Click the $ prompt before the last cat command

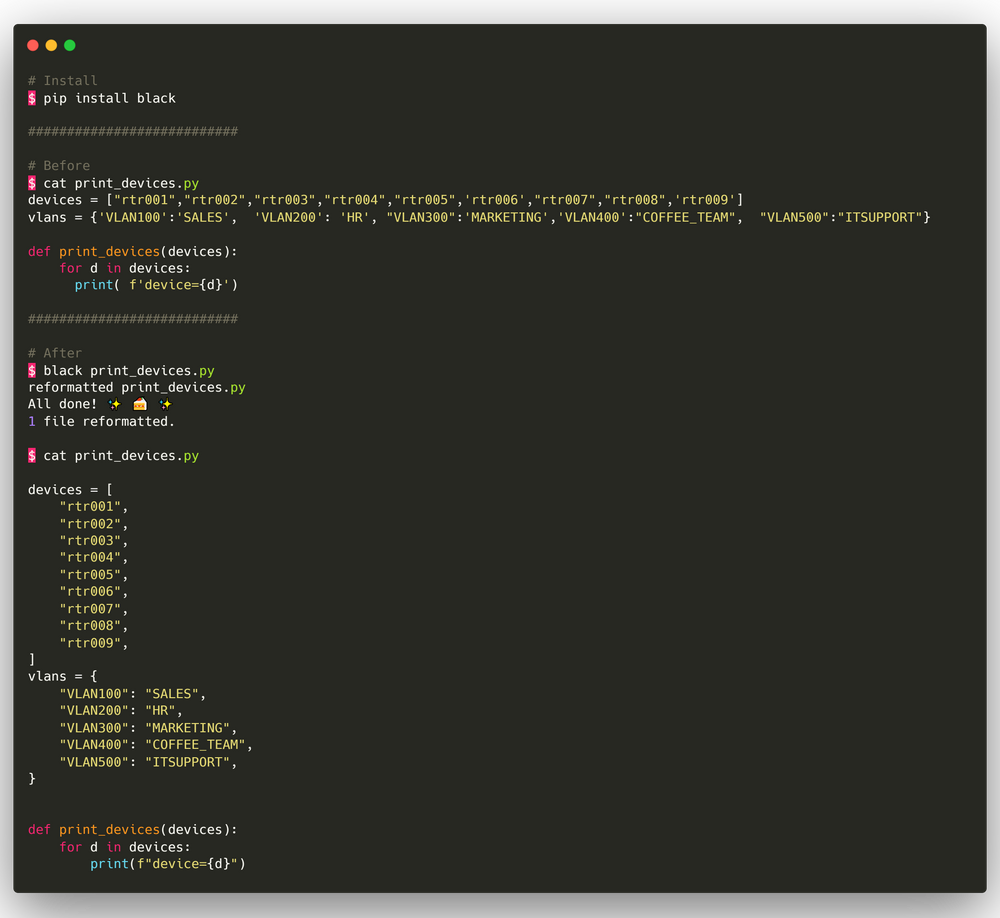click(31, 455)
